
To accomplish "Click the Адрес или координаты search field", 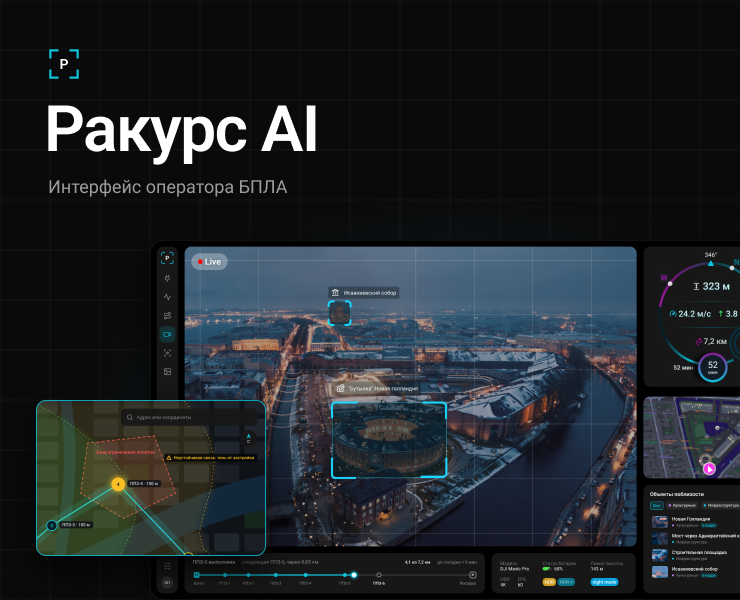I will [189, 417].
